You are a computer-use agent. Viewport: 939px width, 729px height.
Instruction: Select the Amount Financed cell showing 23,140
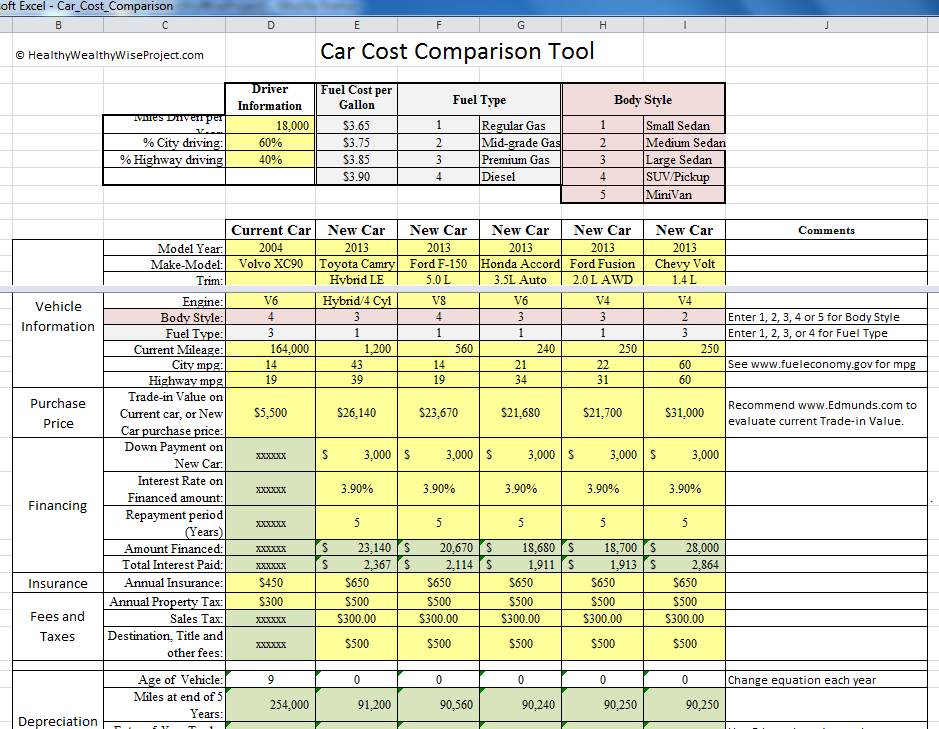coord(357,548)
